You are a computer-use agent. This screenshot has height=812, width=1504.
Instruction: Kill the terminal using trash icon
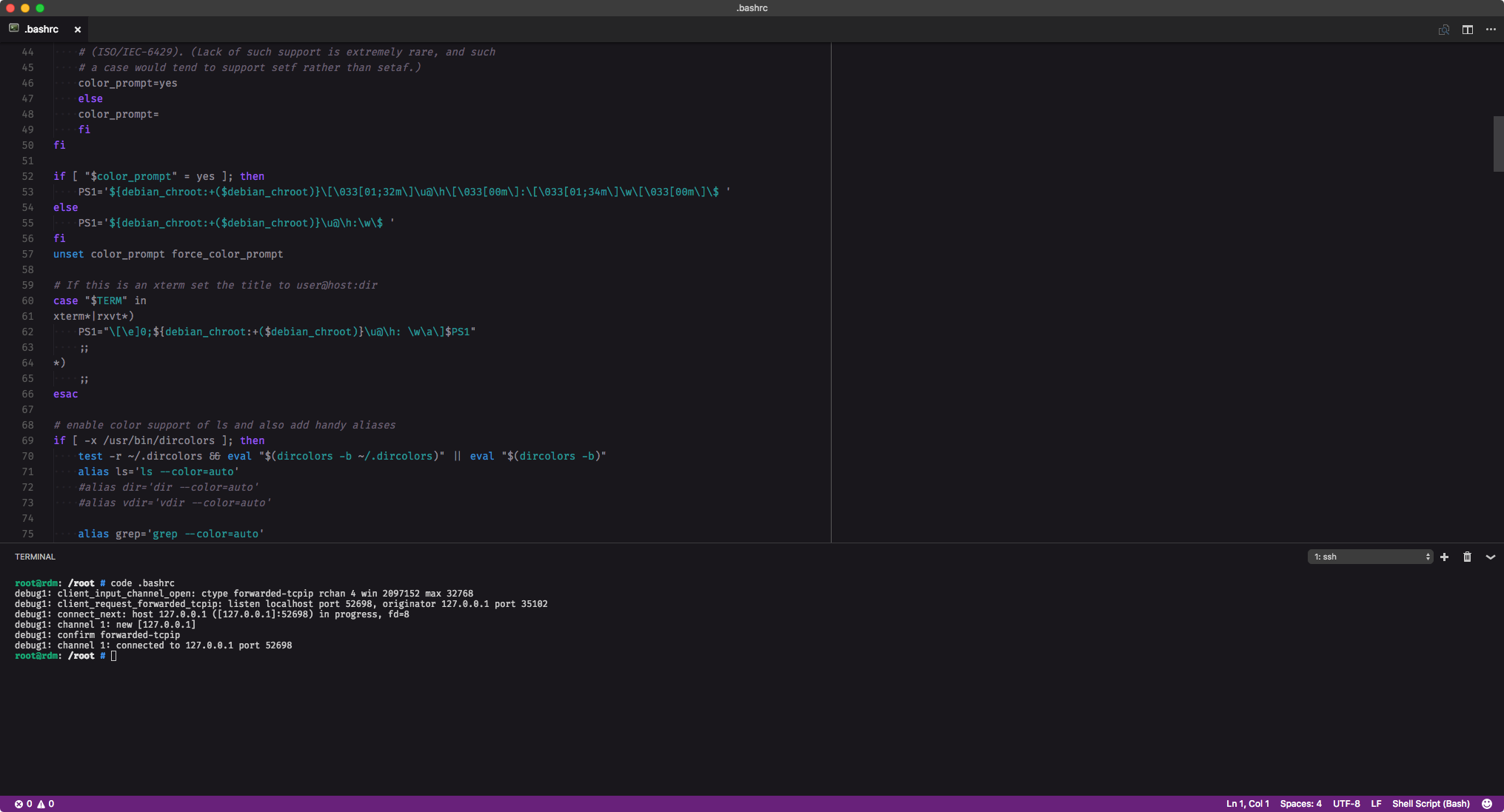(x=1467, y=557)
